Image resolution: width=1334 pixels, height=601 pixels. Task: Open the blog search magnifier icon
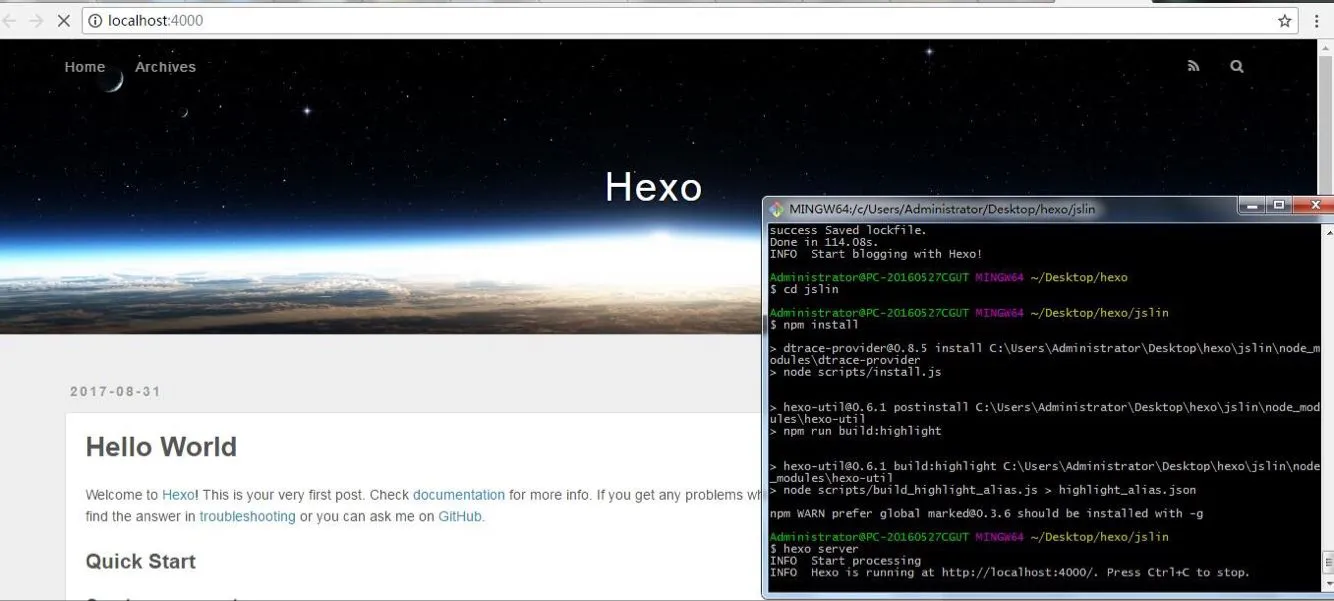point(1237,67)
